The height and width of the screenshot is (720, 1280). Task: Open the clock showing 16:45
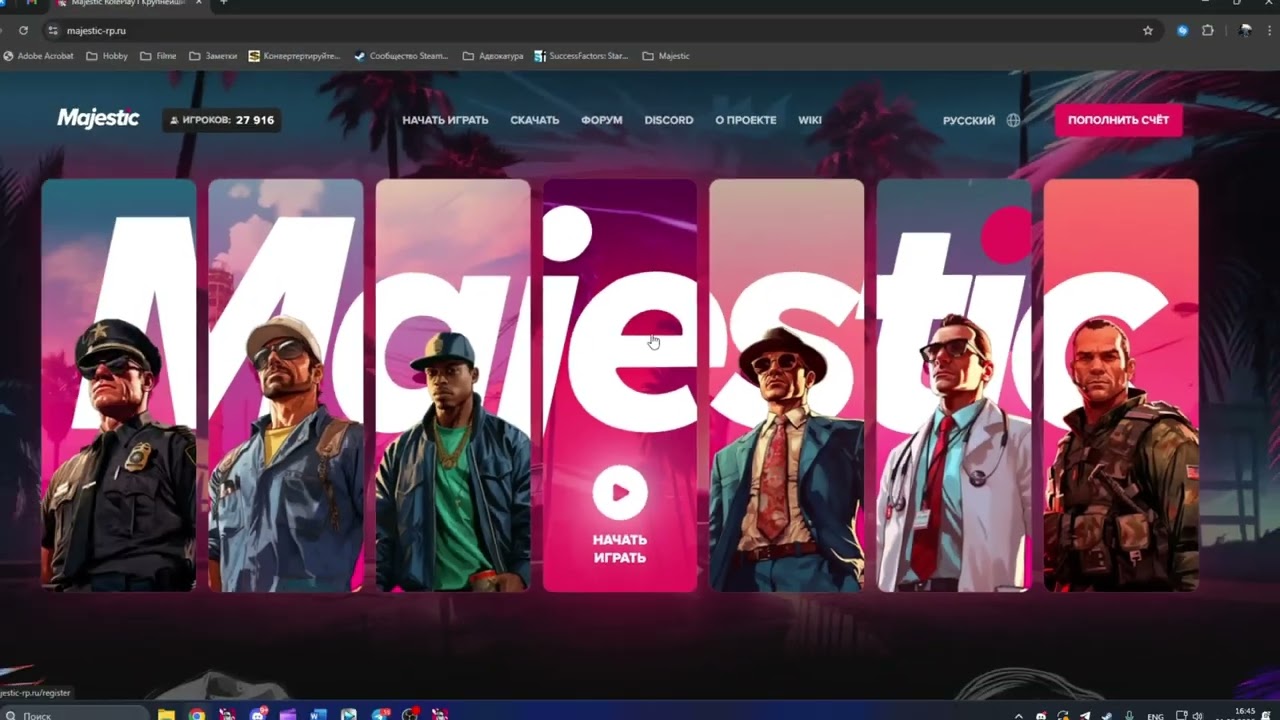point(1245,714)
